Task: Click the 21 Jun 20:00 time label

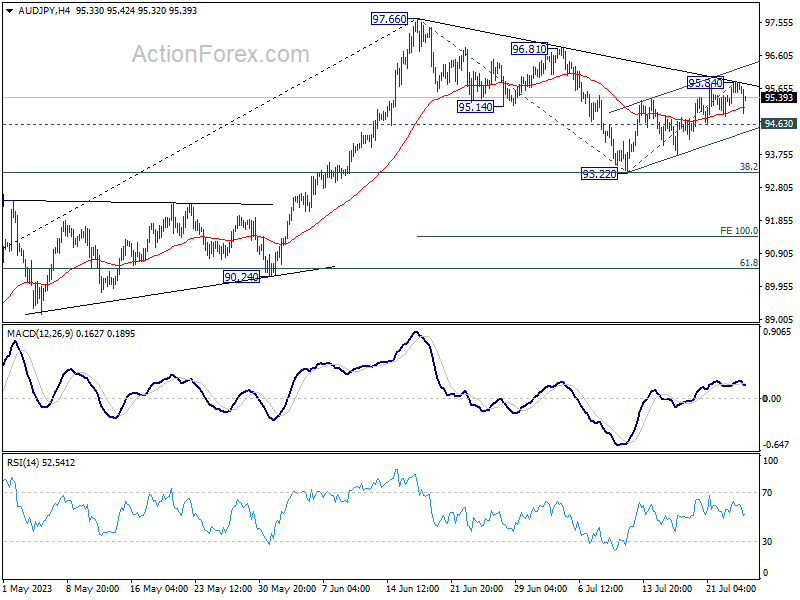Action: pyautogui.click(x=477, y=589)
